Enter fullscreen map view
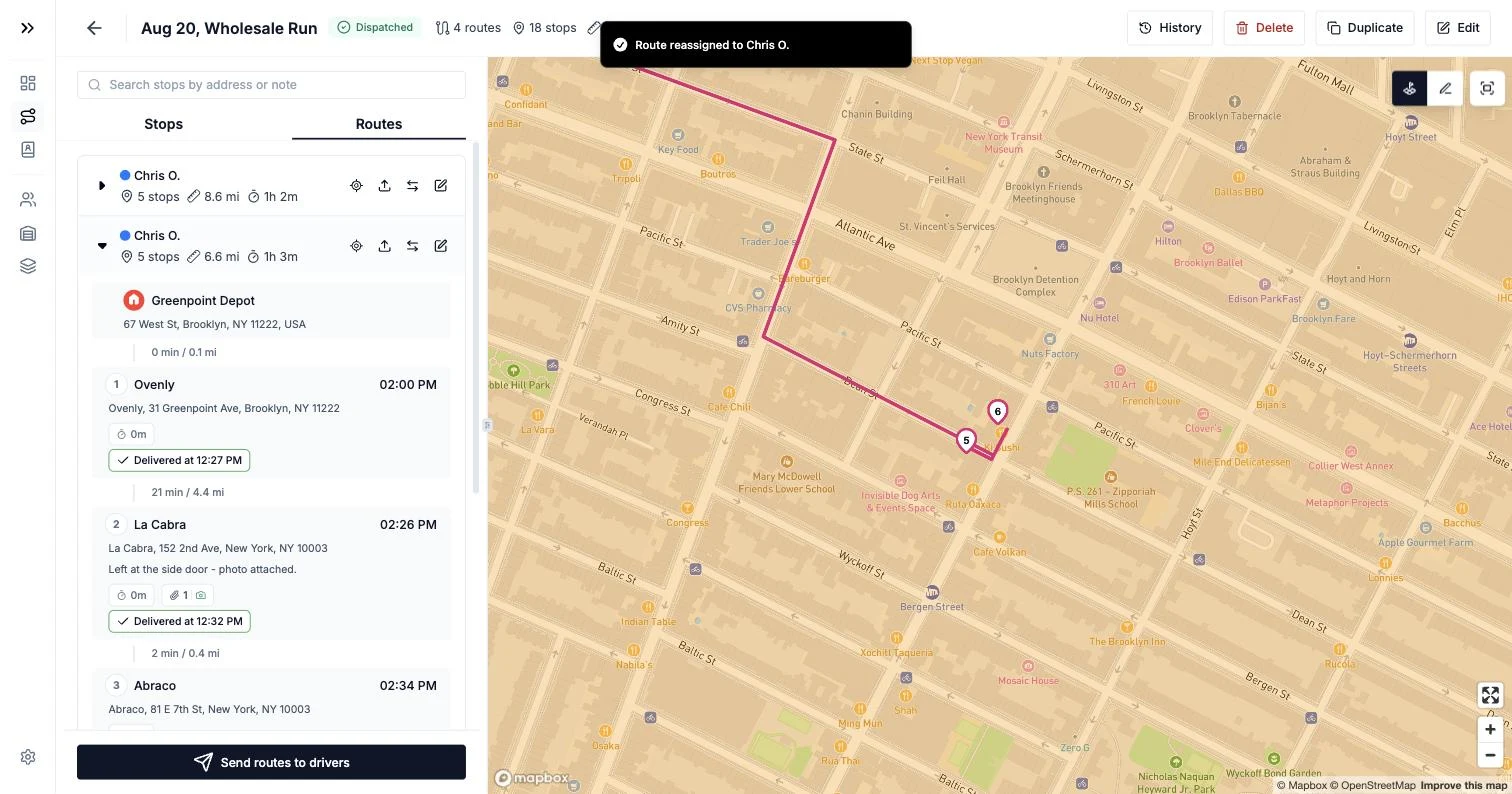 coord(1490,695)
